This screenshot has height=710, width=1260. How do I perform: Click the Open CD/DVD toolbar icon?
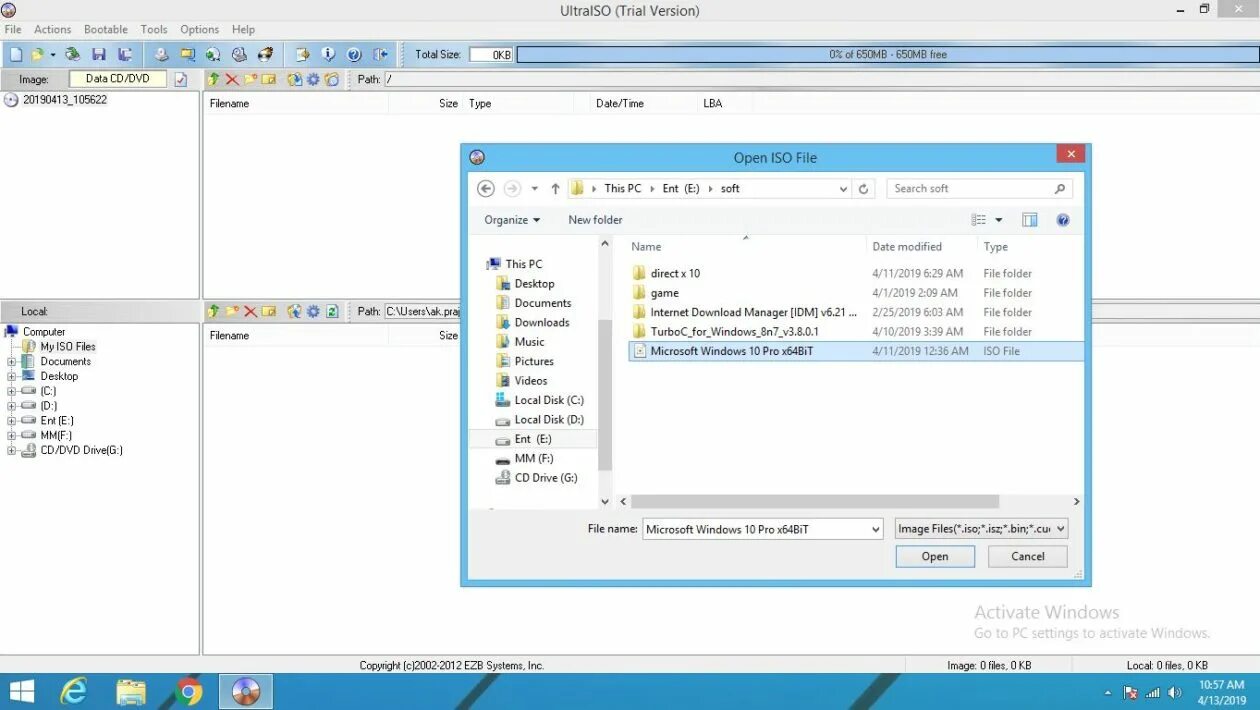pyautogui.click(x=73, y=54)
